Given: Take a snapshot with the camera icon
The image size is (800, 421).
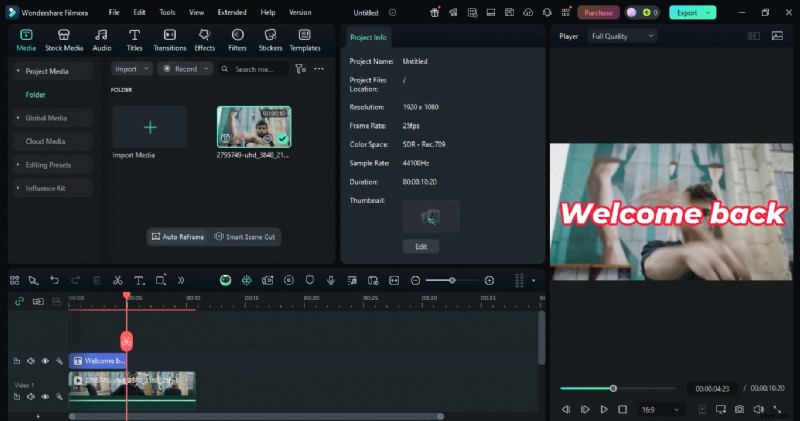Looking at the screenshot, I should click(739, 409).
